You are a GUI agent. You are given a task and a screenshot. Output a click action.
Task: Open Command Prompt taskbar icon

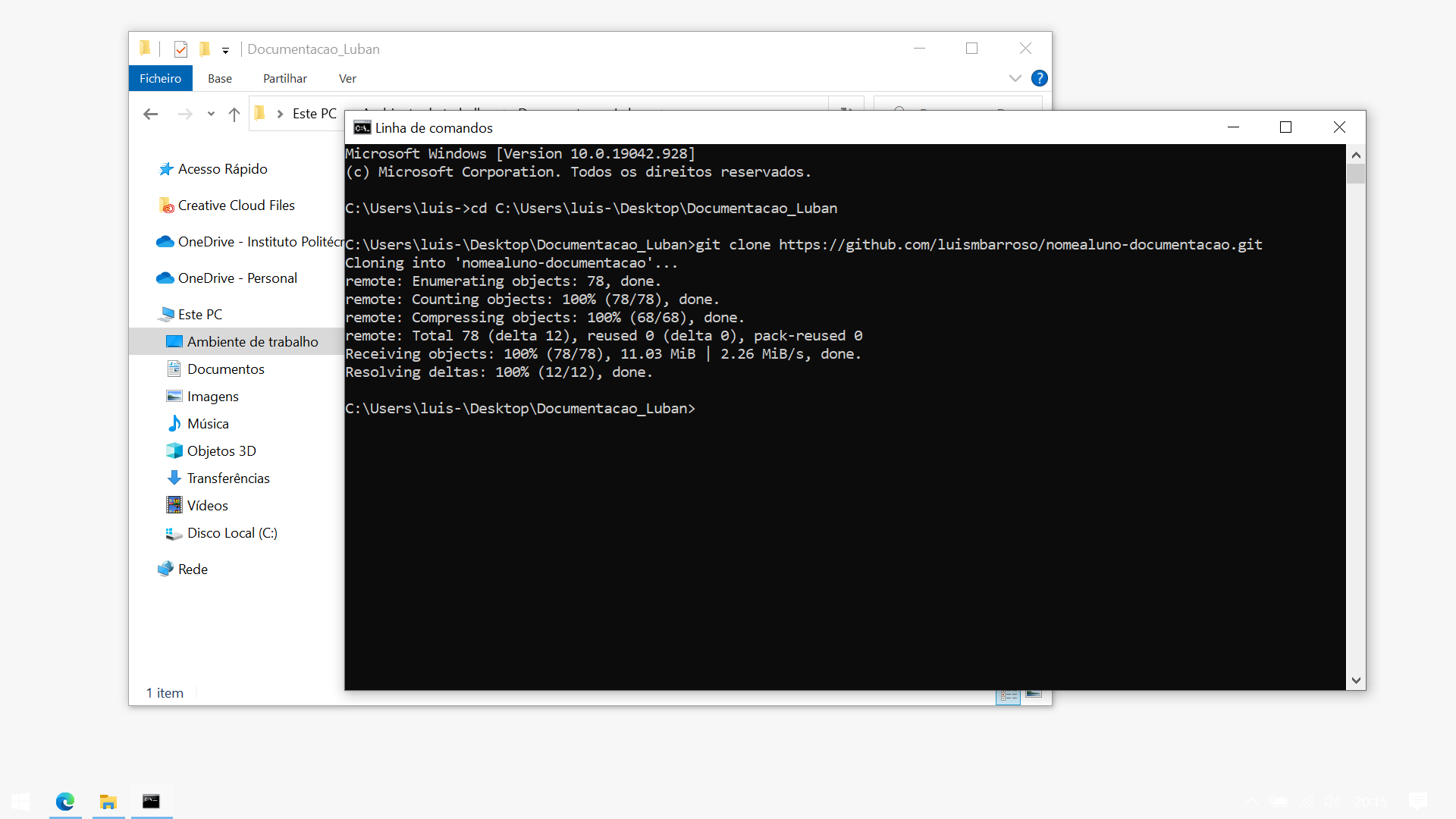point(152,802)
